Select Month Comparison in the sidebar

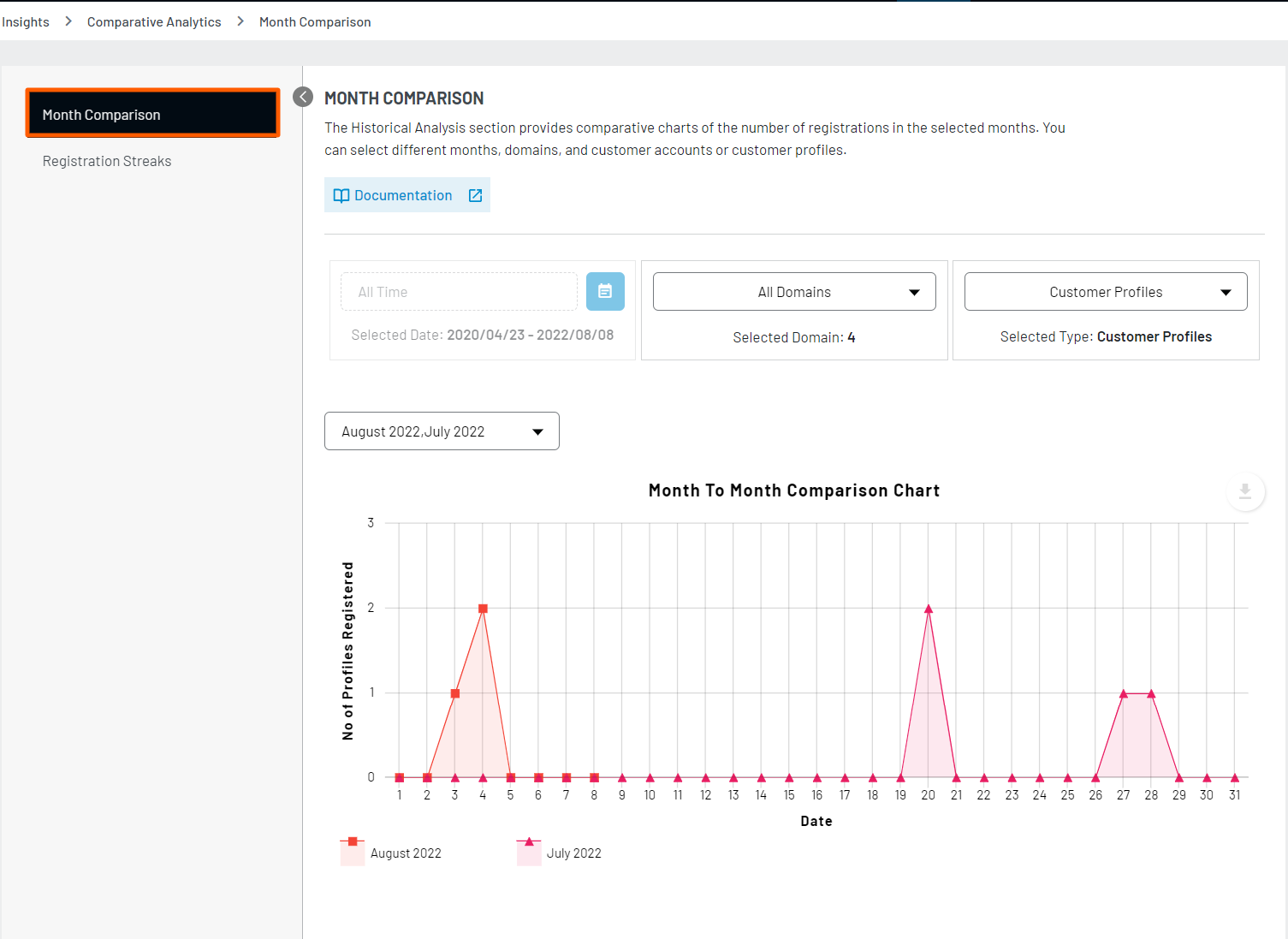tap(152, 114)
